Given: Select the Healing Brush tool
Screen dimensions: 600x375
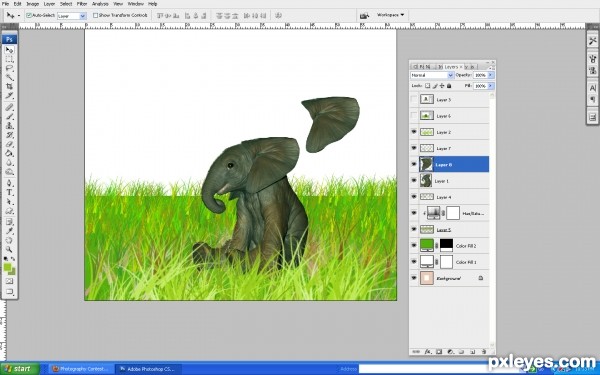Looking at the screenshot, I should 9,108.
